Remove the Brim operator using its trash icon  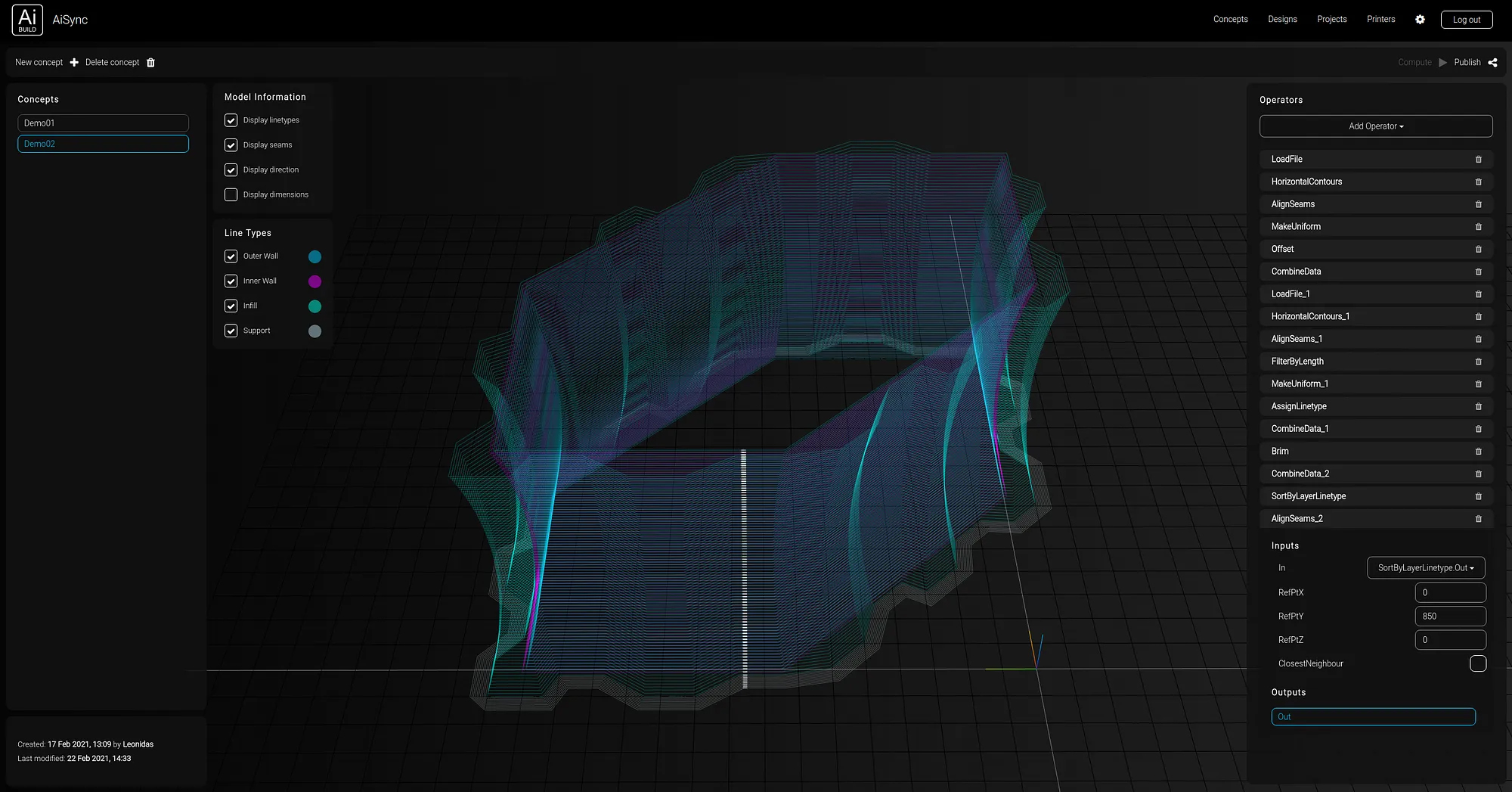tap(1479, 451)
